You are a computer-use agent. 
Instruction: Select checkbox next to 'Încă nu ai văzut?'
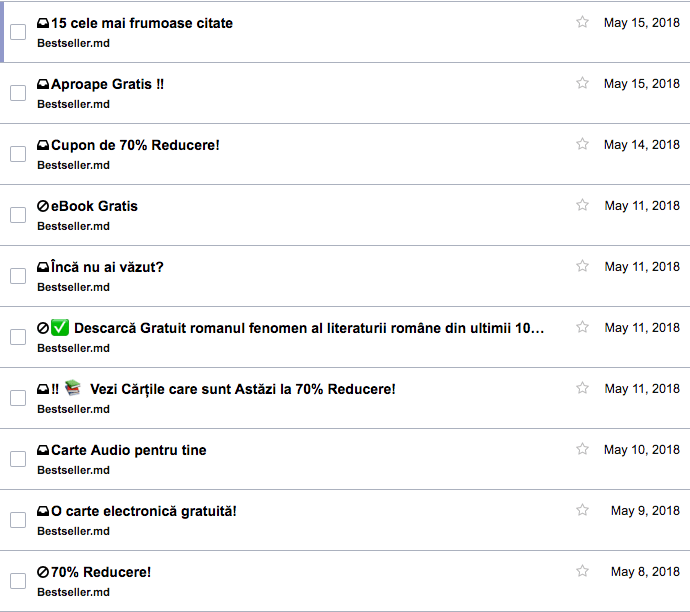point(18,276)
